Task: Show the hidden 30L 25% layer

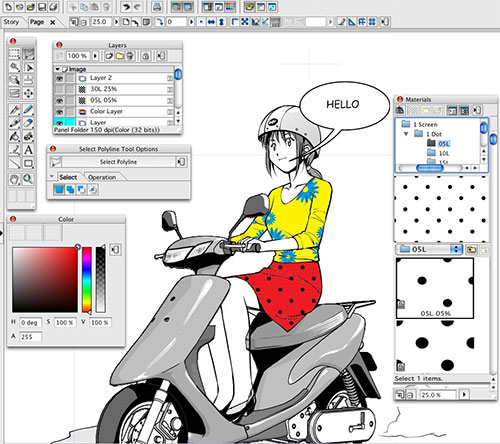Action: point(60,89)
